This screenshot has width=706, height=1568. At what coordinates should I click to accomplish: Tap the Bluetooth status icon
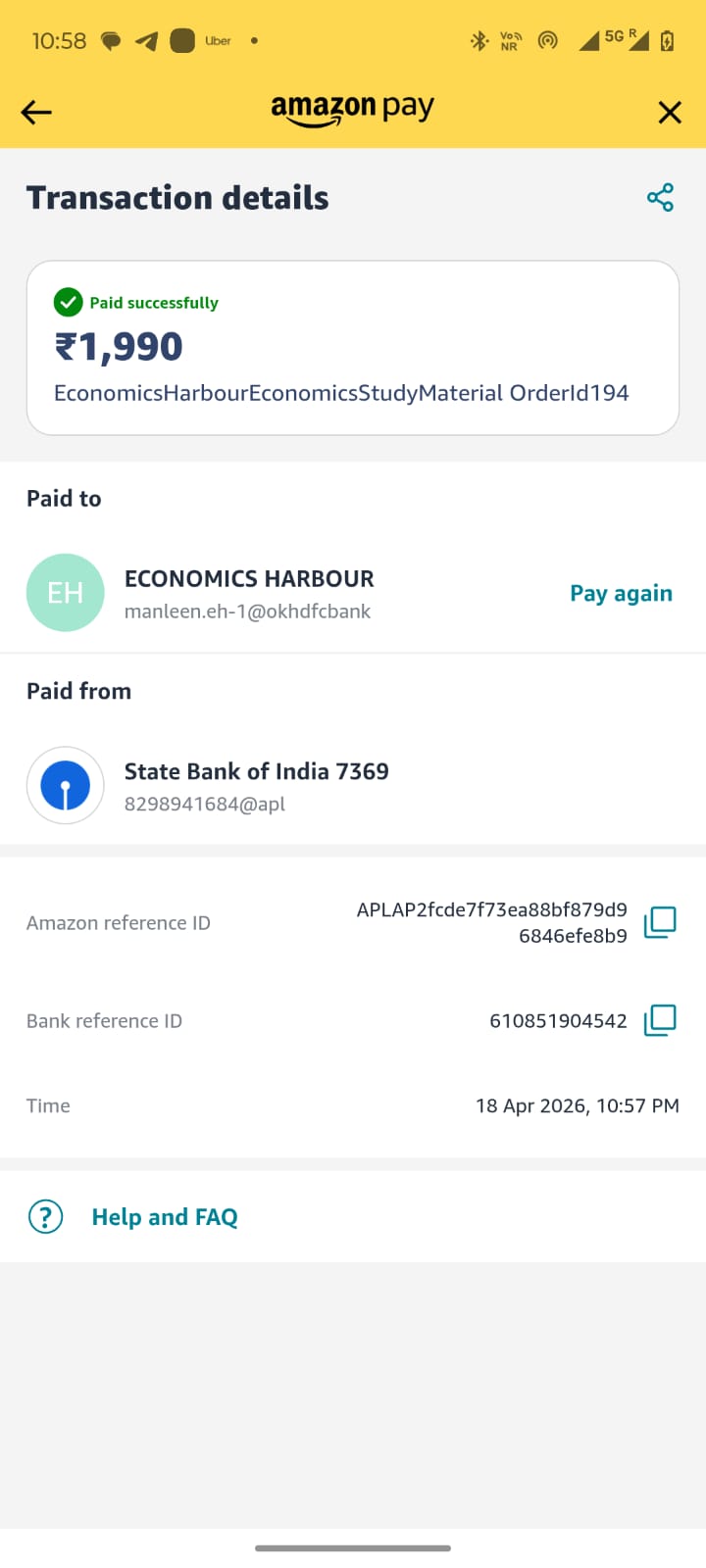[479, 41]
